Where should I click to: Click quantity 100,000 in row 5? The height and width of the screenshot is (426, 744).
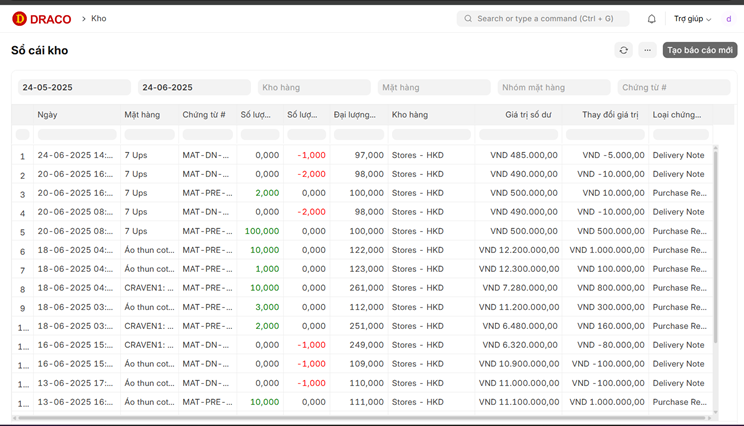(262, 231)
